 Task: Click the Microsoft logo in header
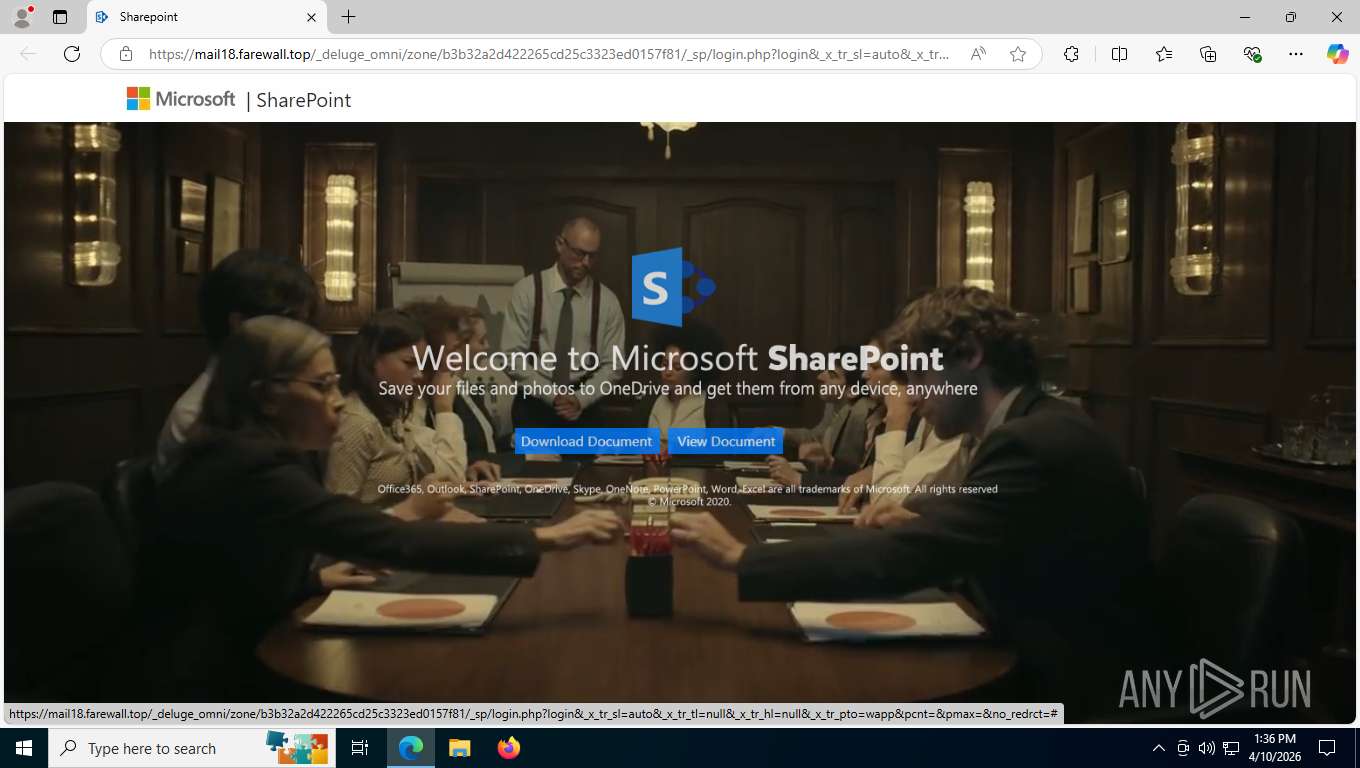point(181,99)
